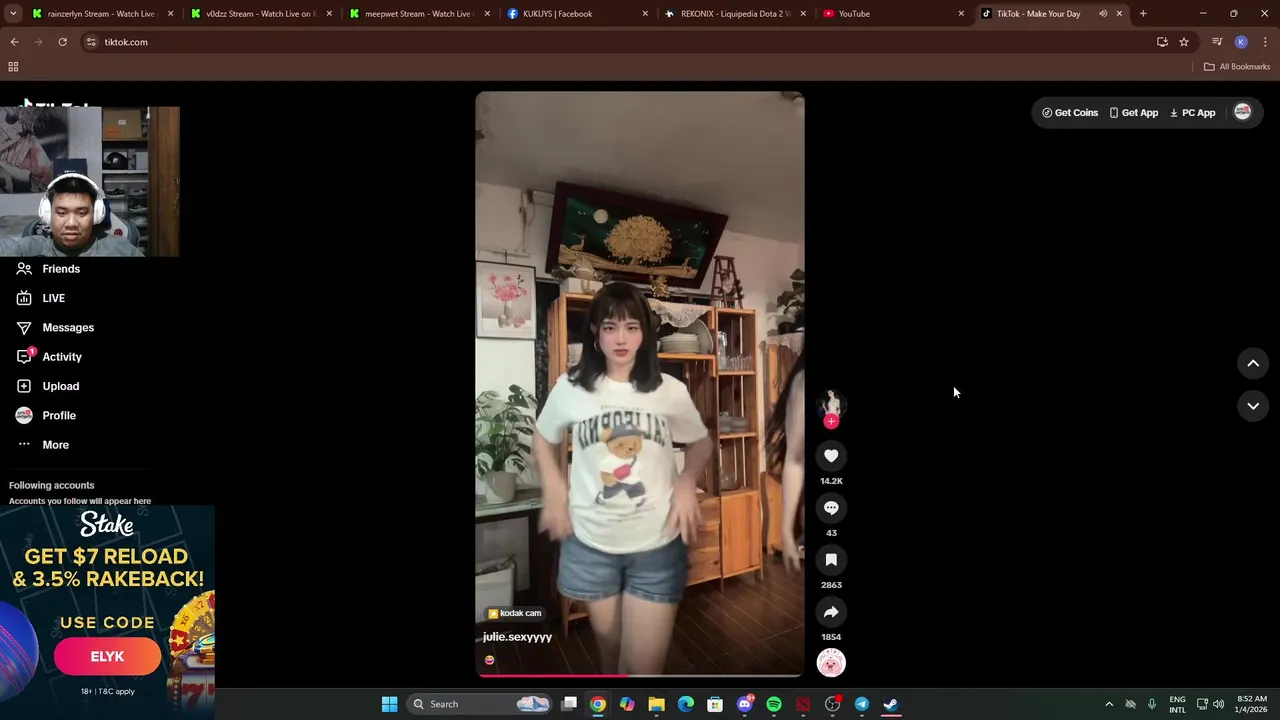The width and height of the screenshot is (1280, 720).
Task: Open Get Coins
Action: click(1070, 113)
